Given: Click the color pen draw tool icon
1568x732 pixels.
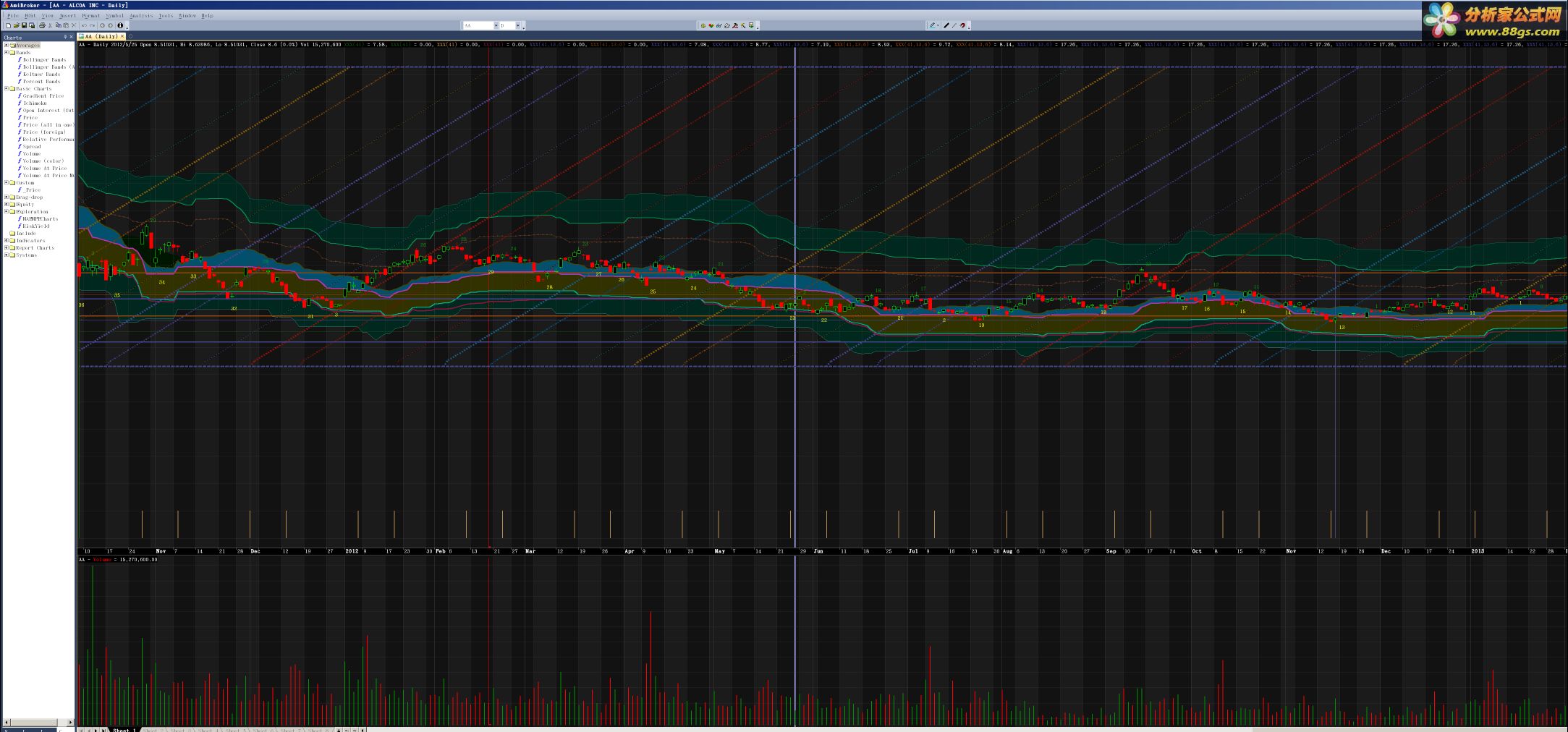Looking at the screenshot, I should (933, 25).
